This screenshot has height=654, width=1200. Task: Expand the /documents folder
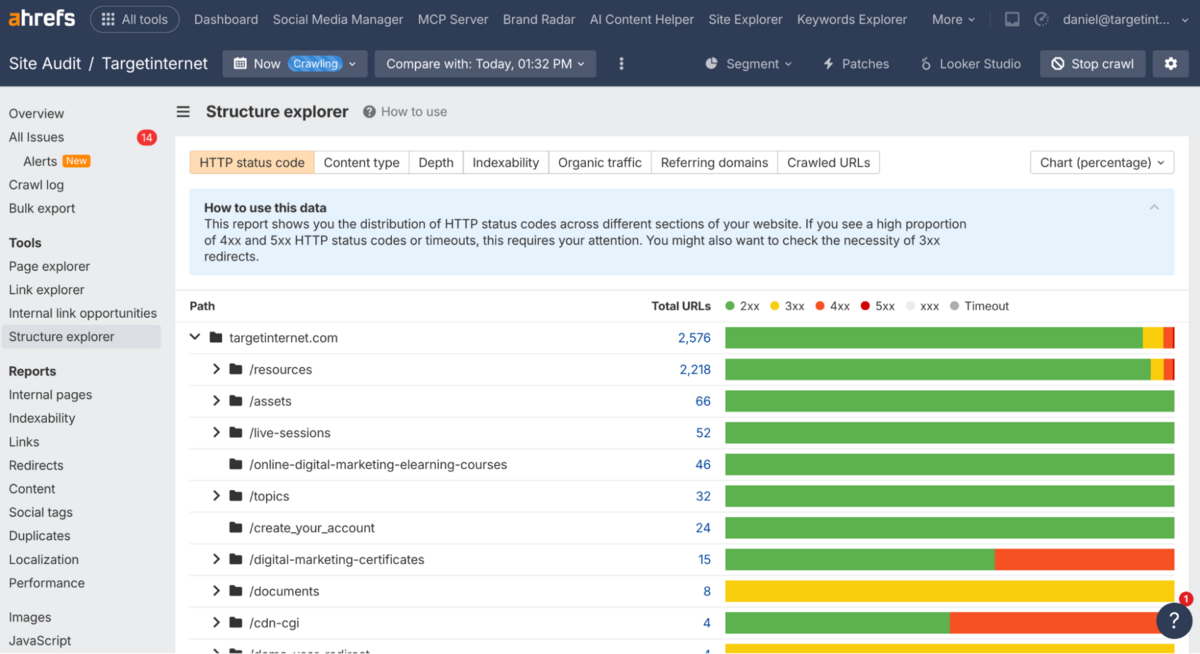coord(216,591)
